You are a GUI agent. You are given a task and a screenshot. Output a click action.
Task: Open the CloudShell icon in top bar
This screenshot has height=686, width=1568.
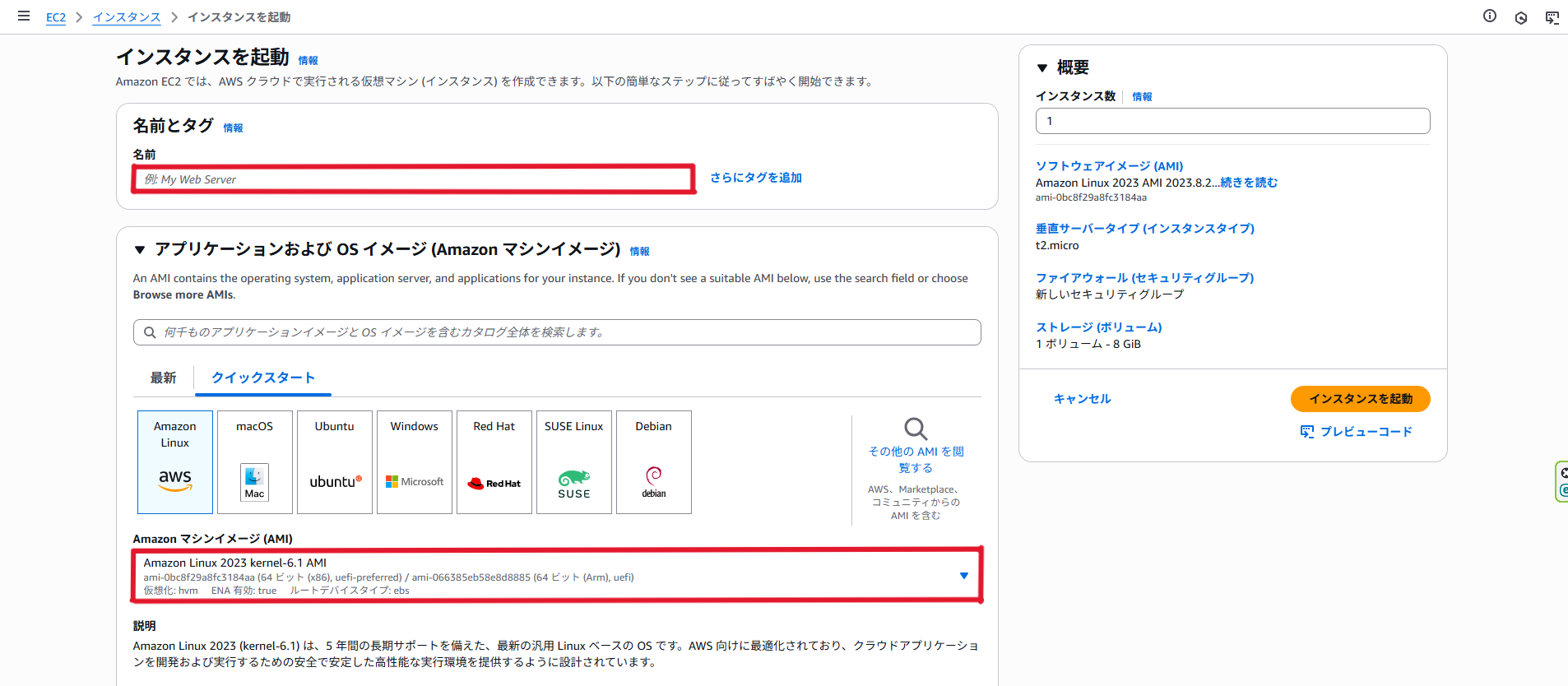tap(1552, 17)
